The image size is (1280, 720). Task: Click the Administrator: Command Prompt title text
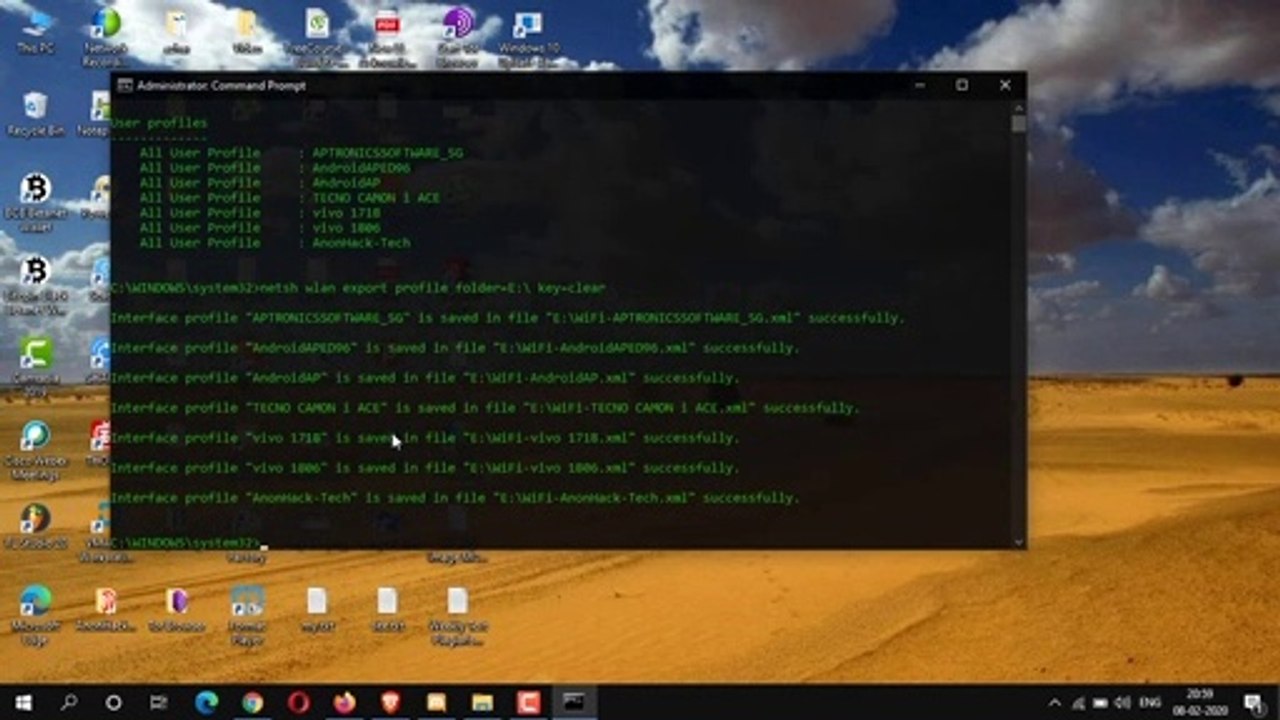[x=221, y=86]
